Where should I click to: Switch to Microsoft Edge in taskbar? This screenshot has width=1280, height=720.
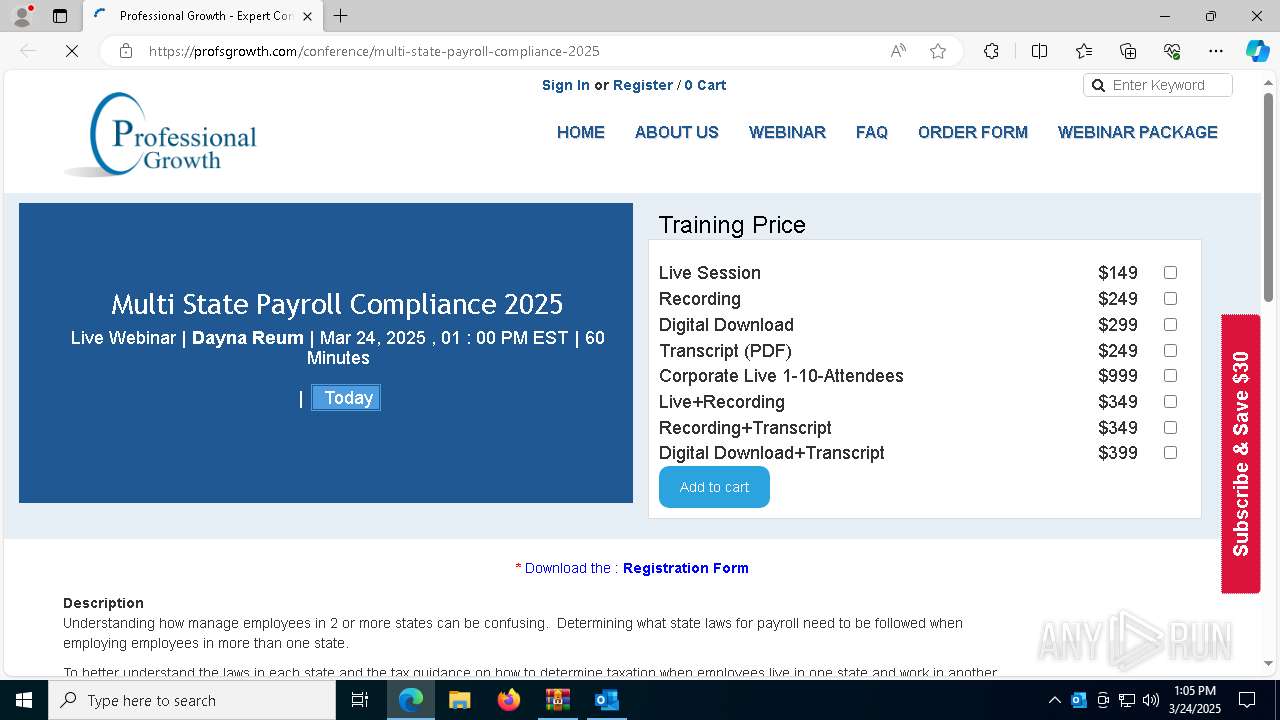pos(411,700)
